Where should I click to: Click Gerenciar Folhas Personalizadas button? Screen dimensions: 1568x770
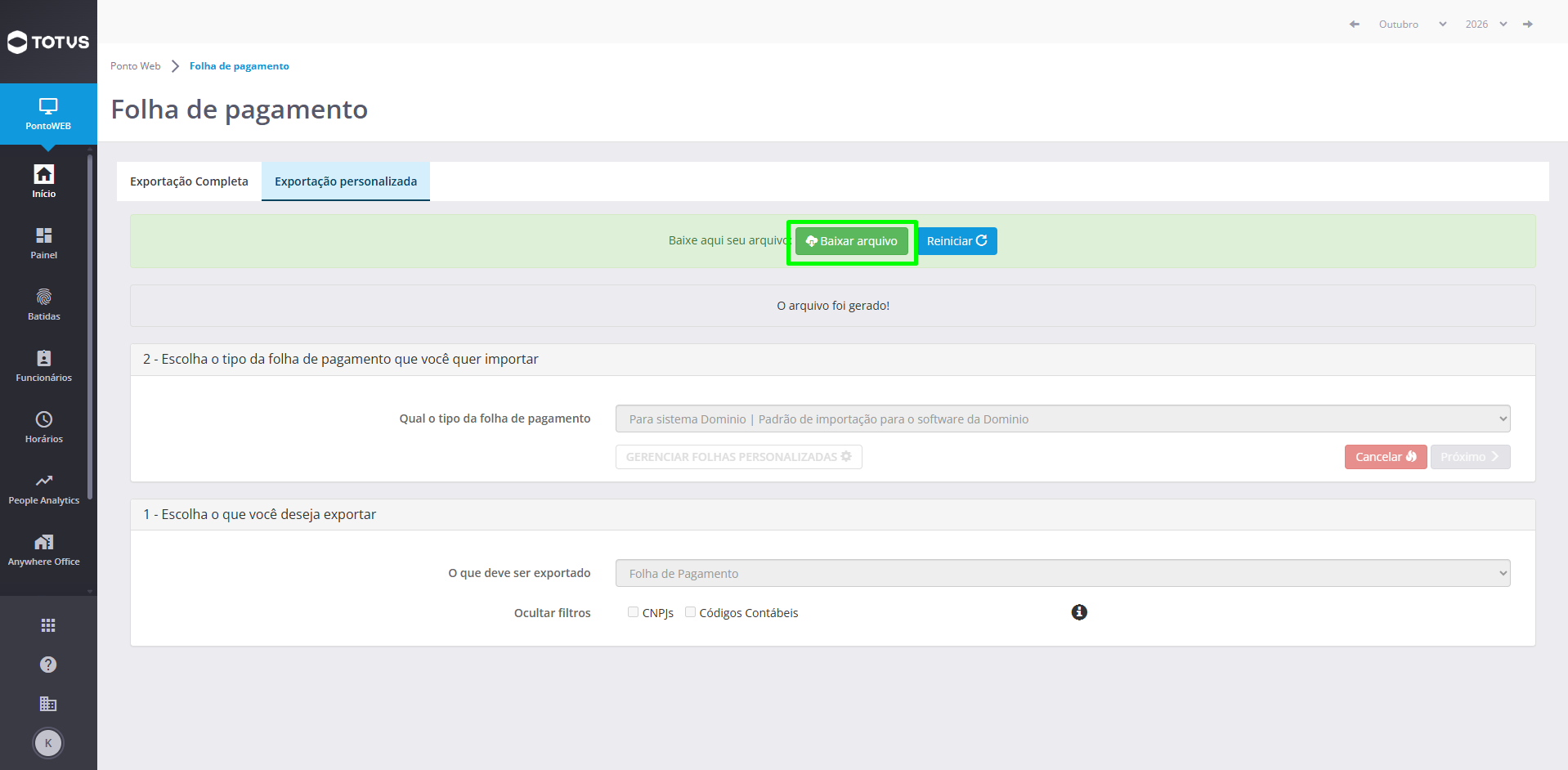739,457
